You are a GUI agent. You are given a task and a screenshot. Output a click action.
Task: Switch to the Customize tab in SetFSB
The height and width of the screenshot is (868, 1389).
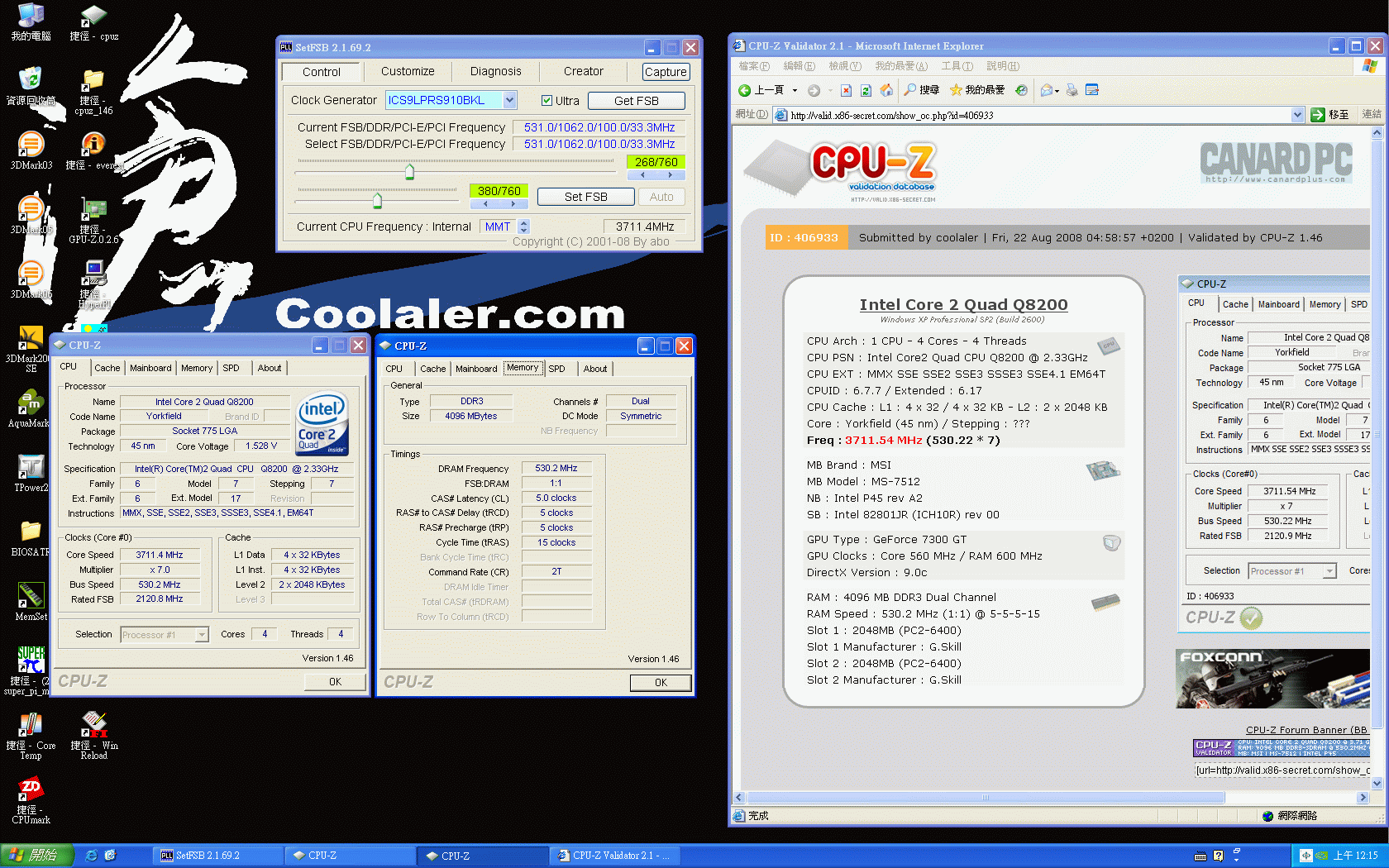click(408, 71)
